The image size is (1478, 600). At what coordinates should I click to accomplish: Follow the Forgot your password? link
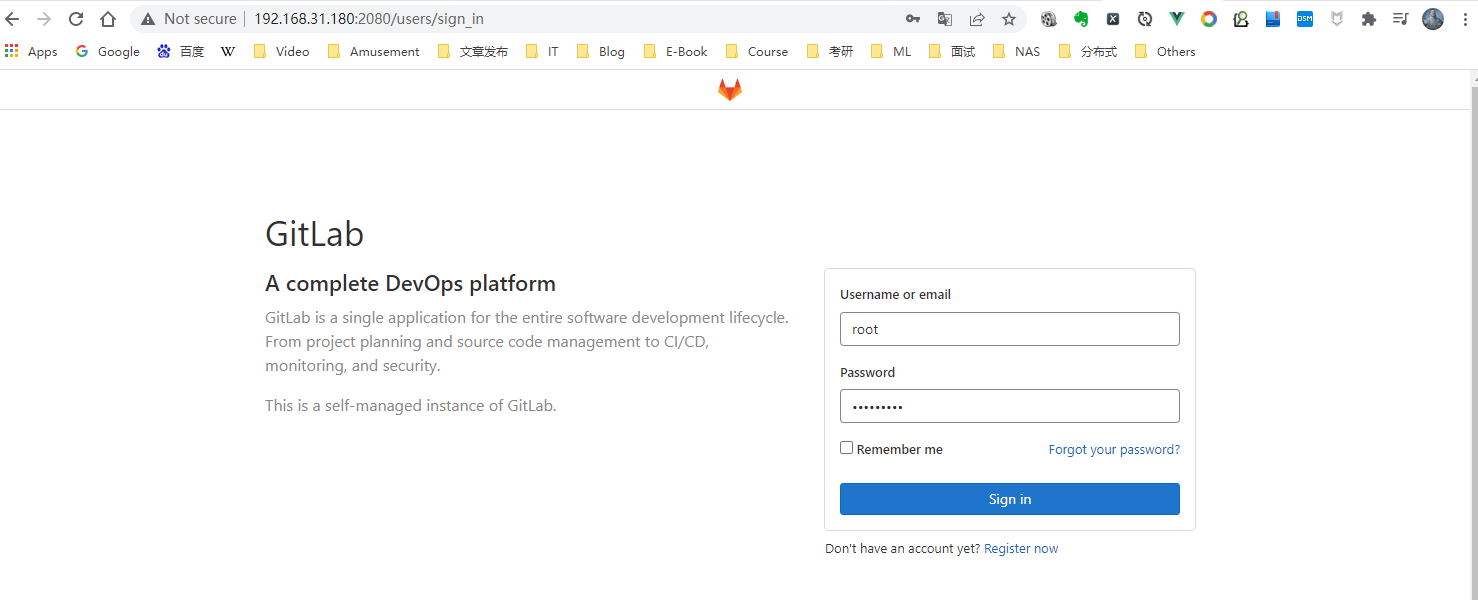1114,449
